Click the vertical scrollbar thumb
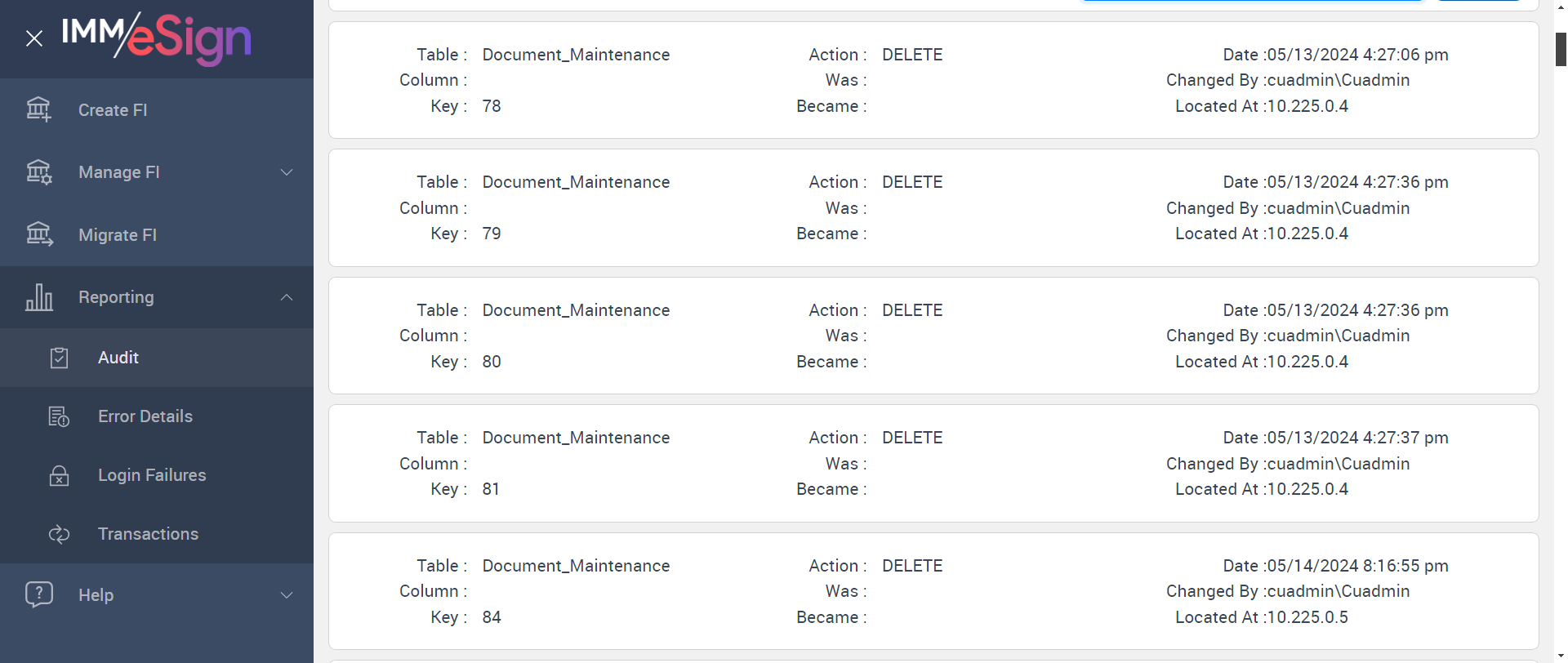This screenshot has height=663, width=1568. 1561,49
